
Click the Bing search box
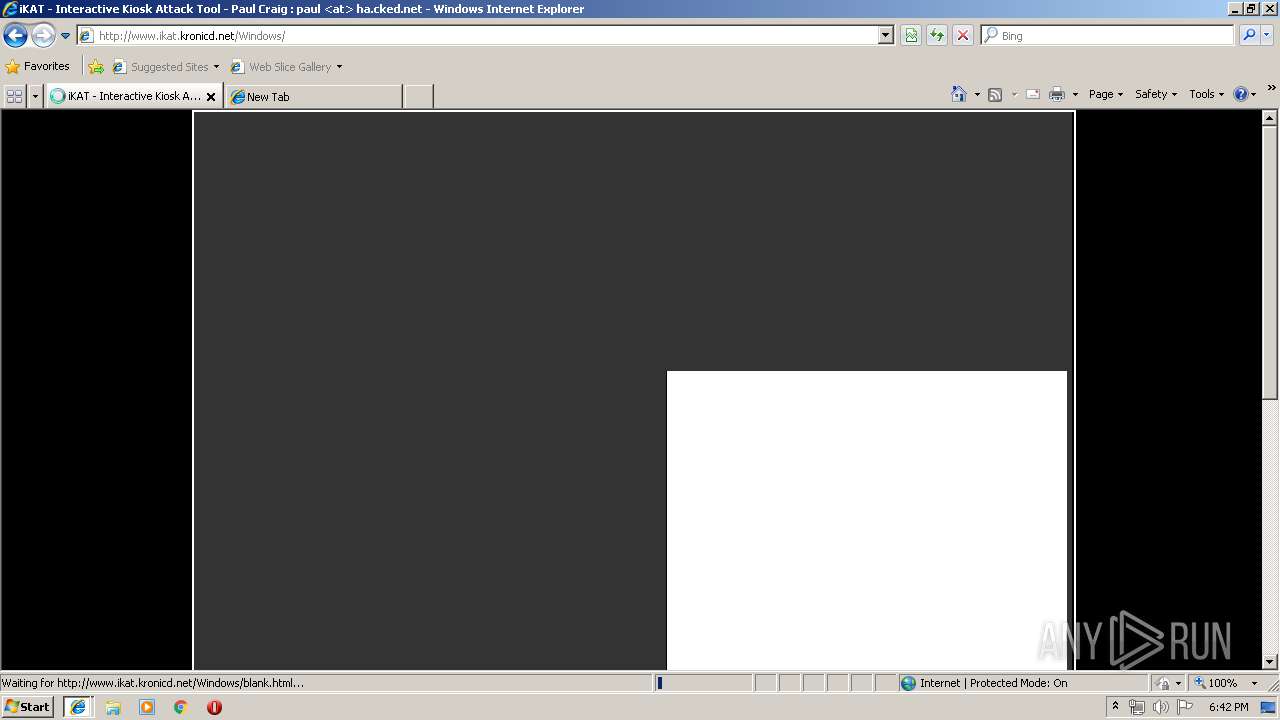pos(1108,35)
